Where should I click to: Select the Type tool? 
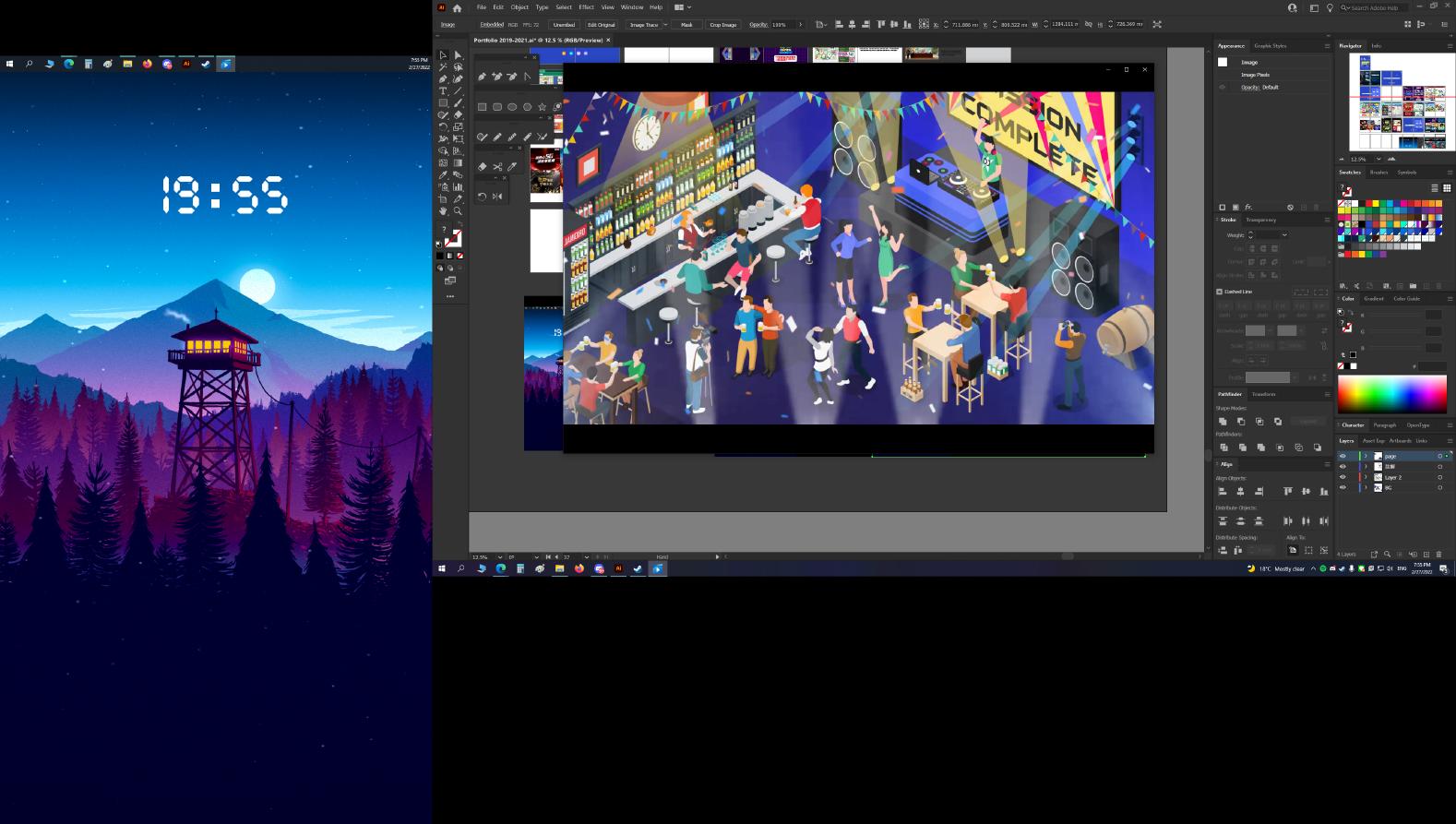coord(443,90)
